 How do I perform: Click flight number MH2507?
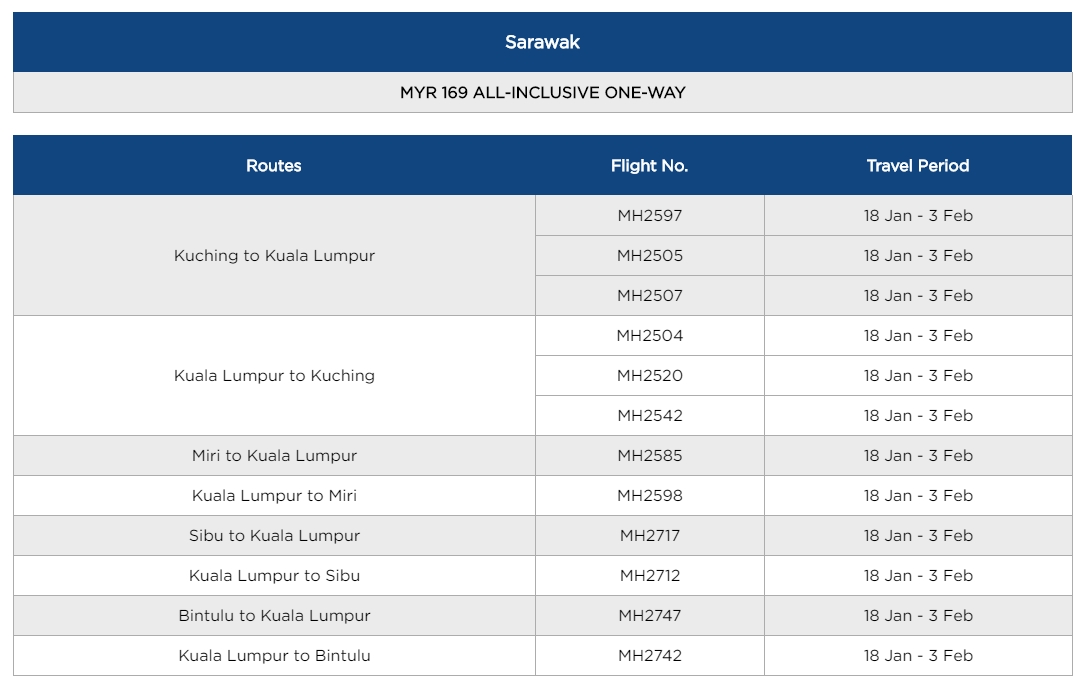pos(649,296)
